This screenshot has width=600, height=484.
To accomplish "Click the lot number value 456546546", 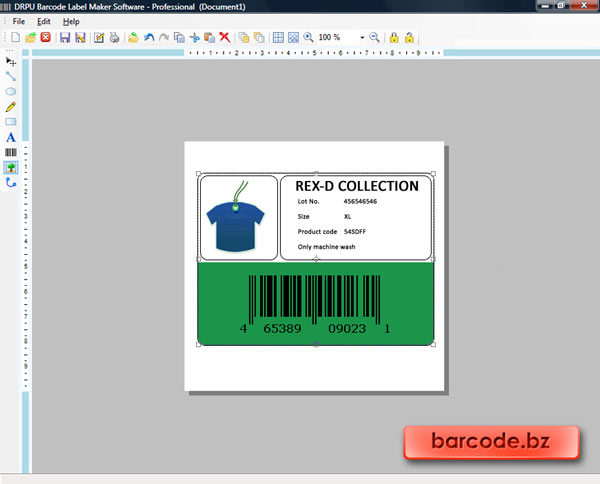I will click(360, 201).
